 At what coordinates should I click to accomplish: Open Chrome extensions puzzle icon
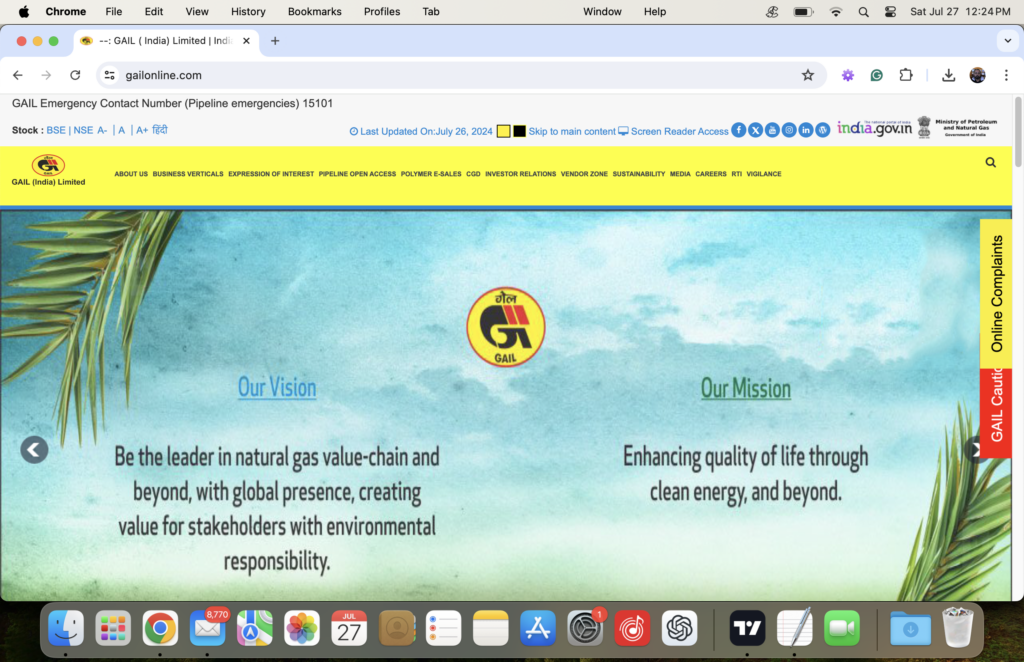[906, 75]
